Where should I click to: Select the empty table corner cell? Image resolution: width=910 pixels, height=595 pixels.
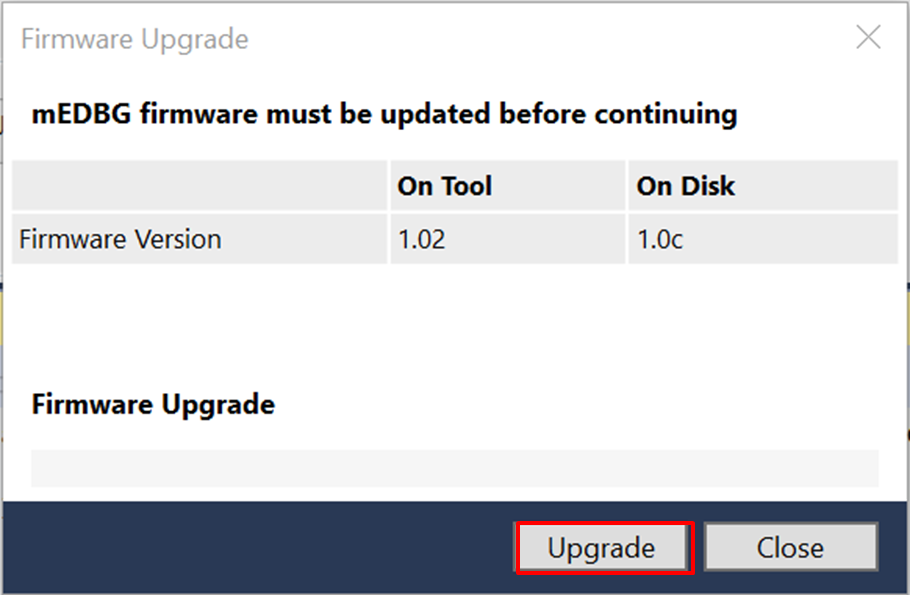[200, 186]
